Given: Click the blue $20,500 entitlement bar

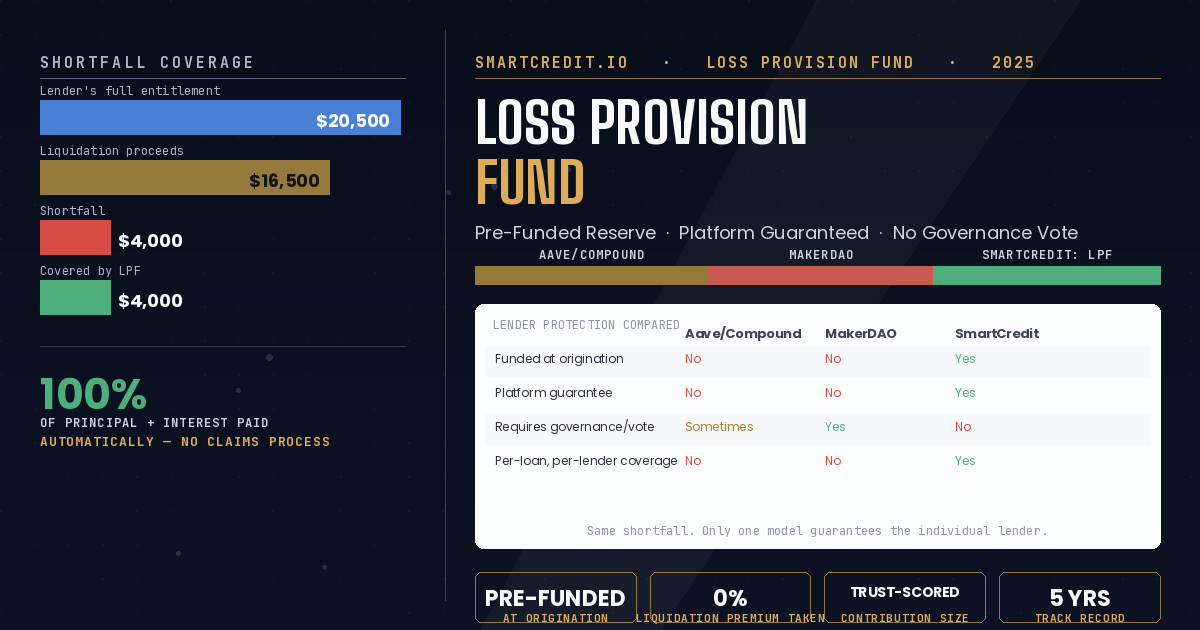Looking at the screenshot, I should [220, 117].
